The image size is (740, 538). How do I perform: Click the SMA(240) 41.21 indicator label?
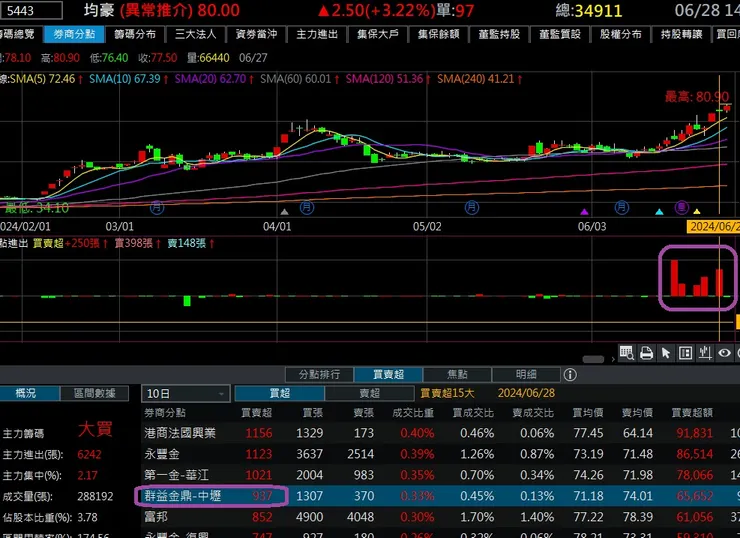475,79
